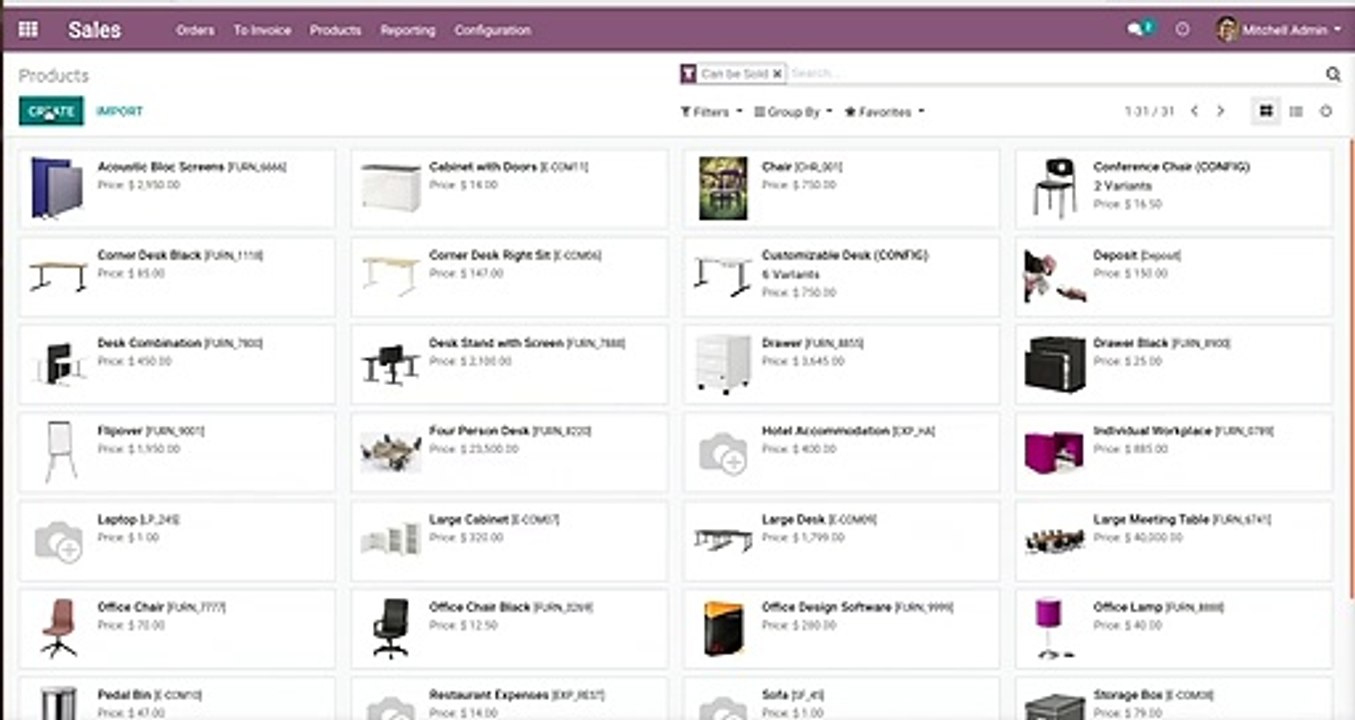Select the Storage Box product name
1355x720 pixels.
(1127, 695)
